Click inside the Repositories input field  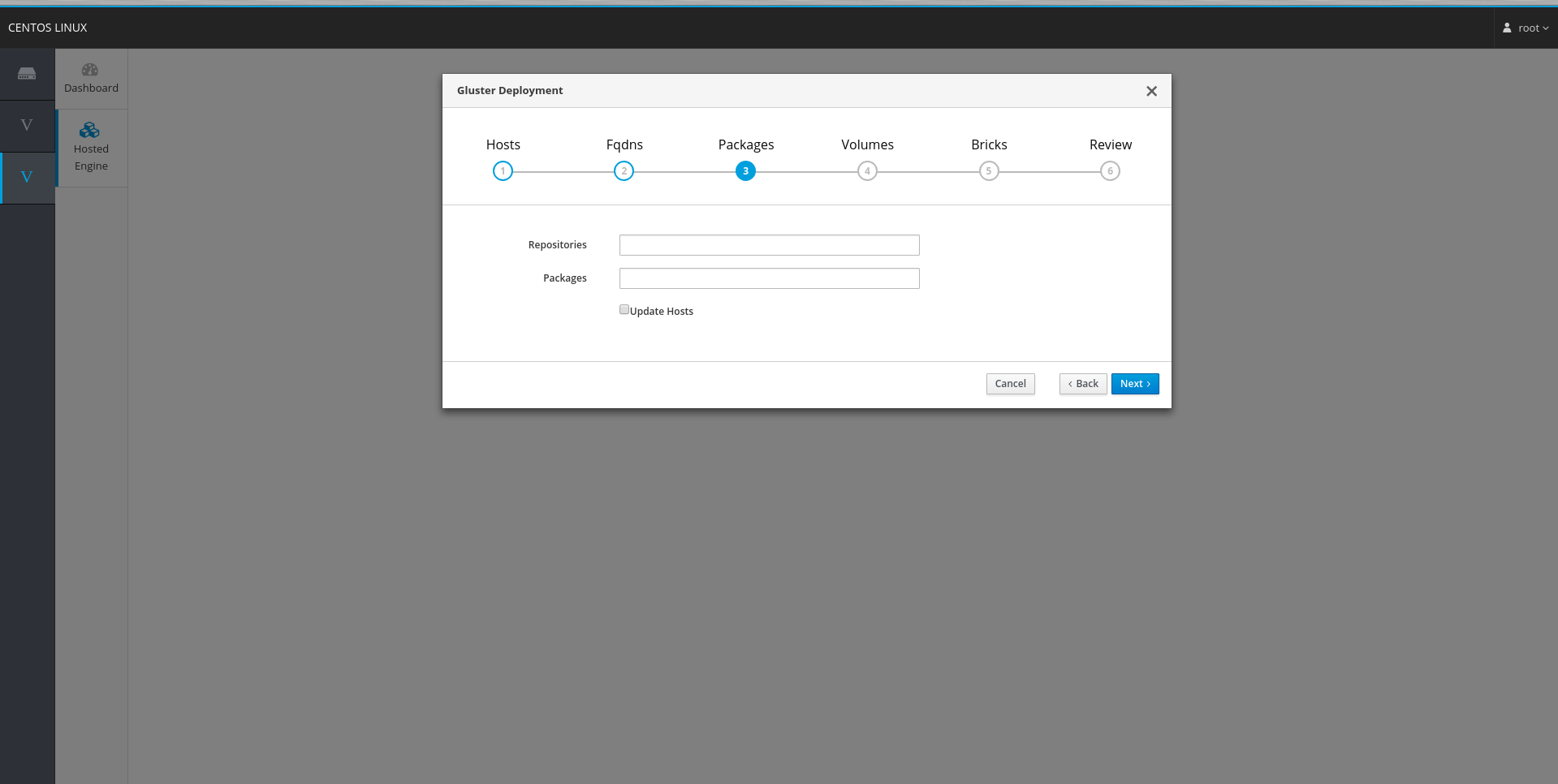tap(768, 244)
